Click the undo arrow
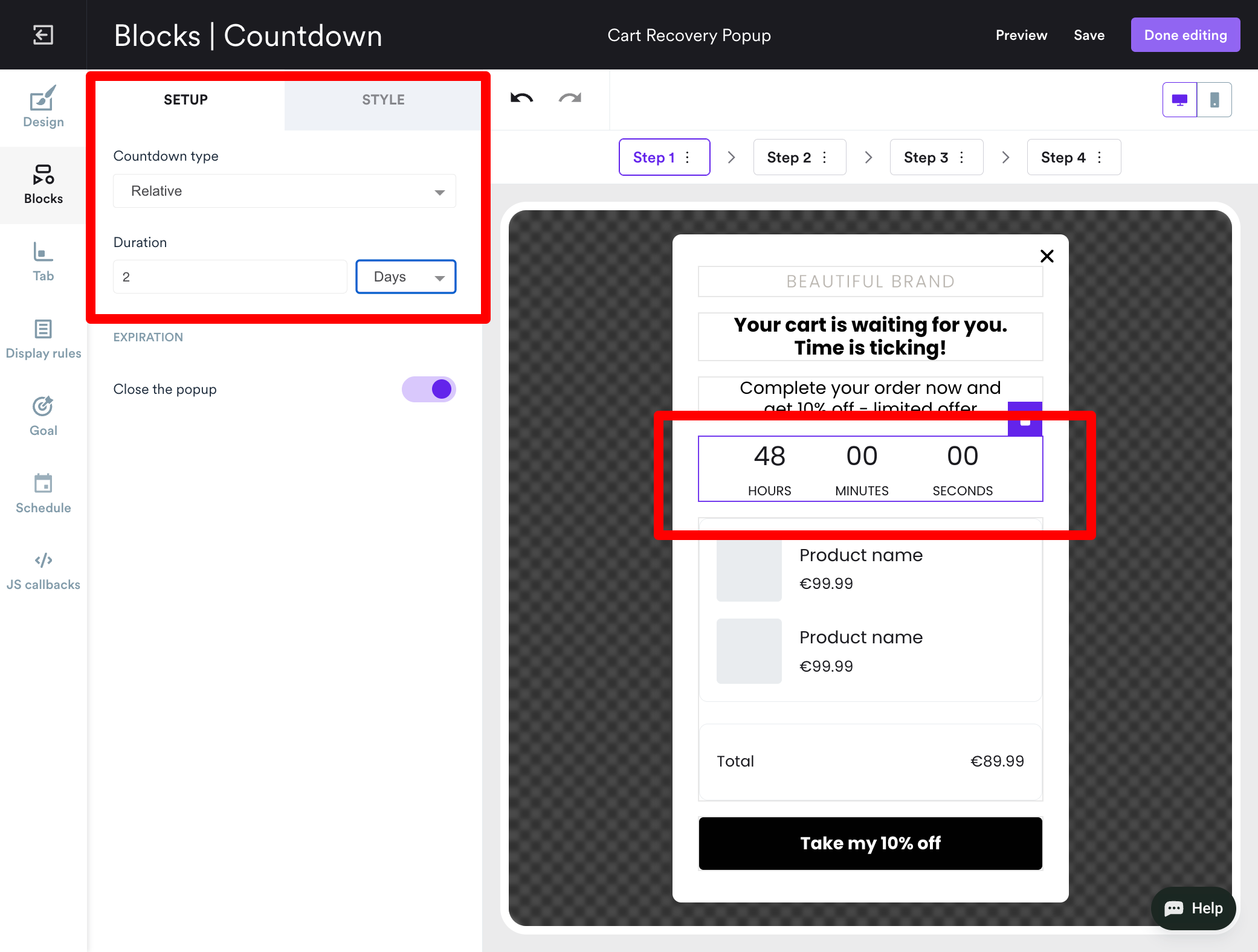Viewport: 1258px width, 952px height. click(521, 98)
